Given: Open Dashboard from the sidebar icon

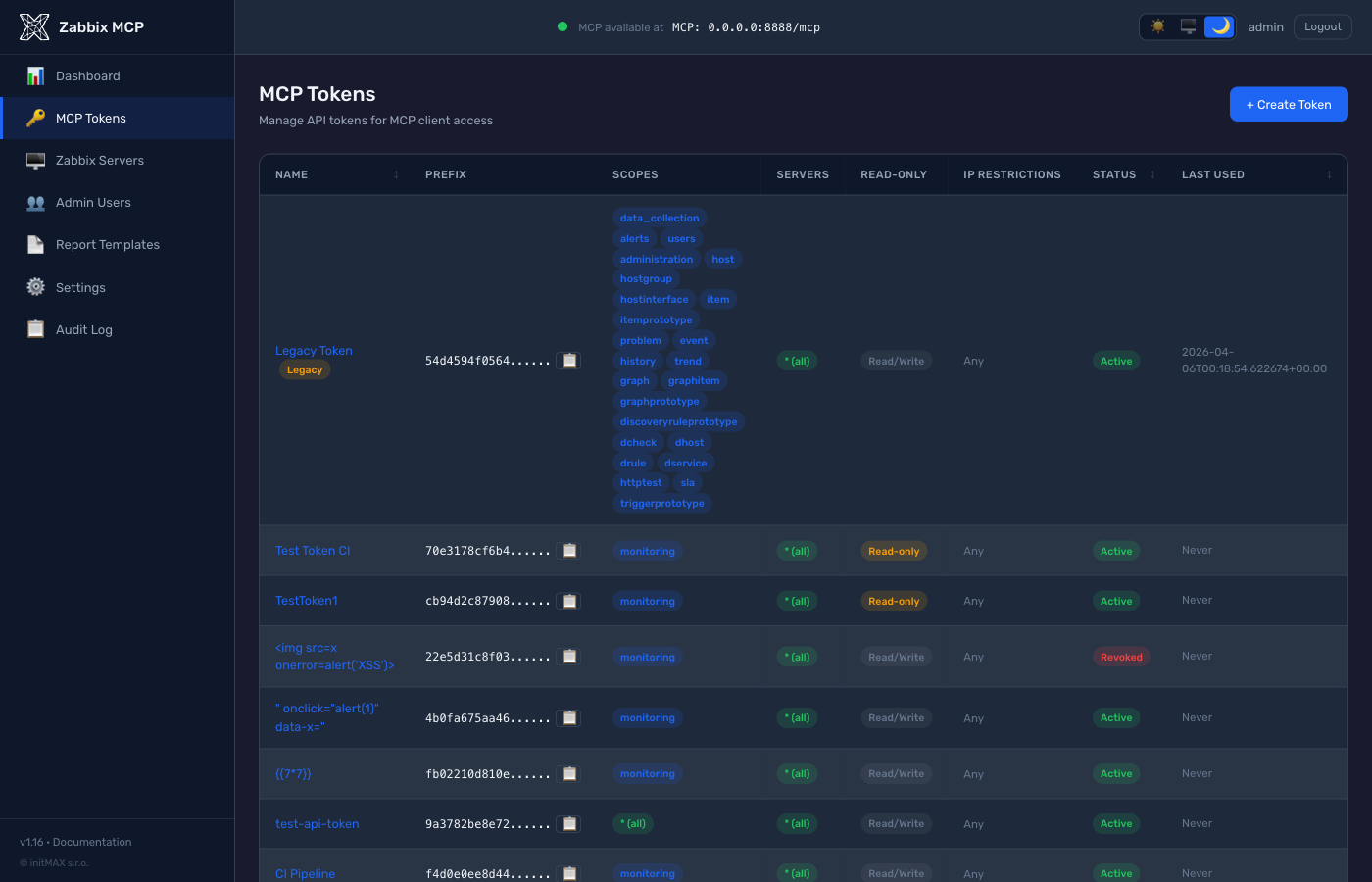Looking at the screenshot, I should coord(36,75).
